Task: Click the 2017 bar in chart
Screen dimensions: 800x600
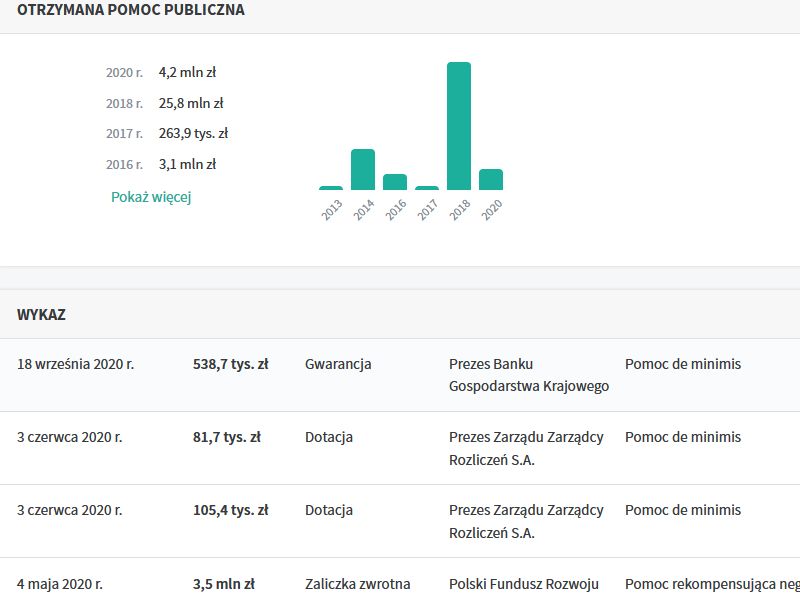Action: 427,187
